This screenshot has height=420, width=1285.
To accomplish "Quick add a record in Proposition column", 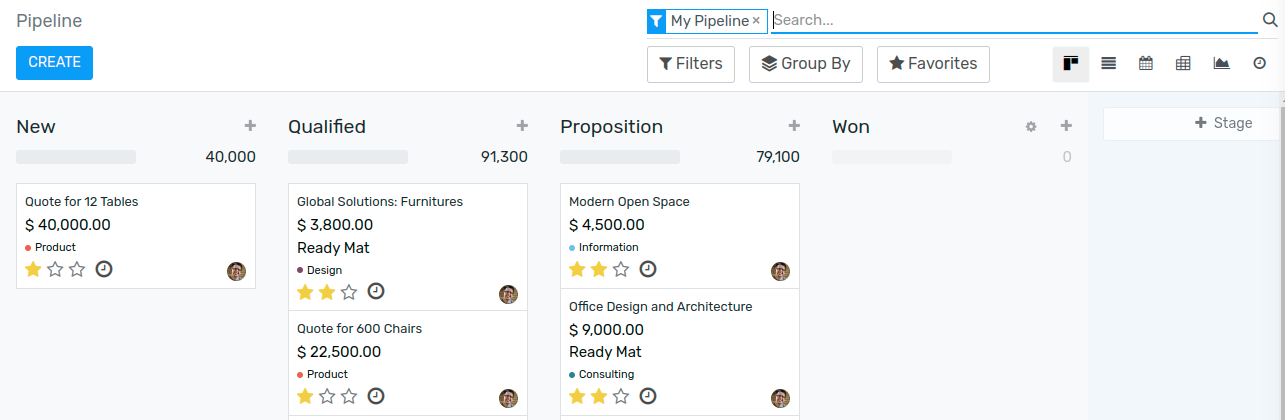I will pos(794,126).
